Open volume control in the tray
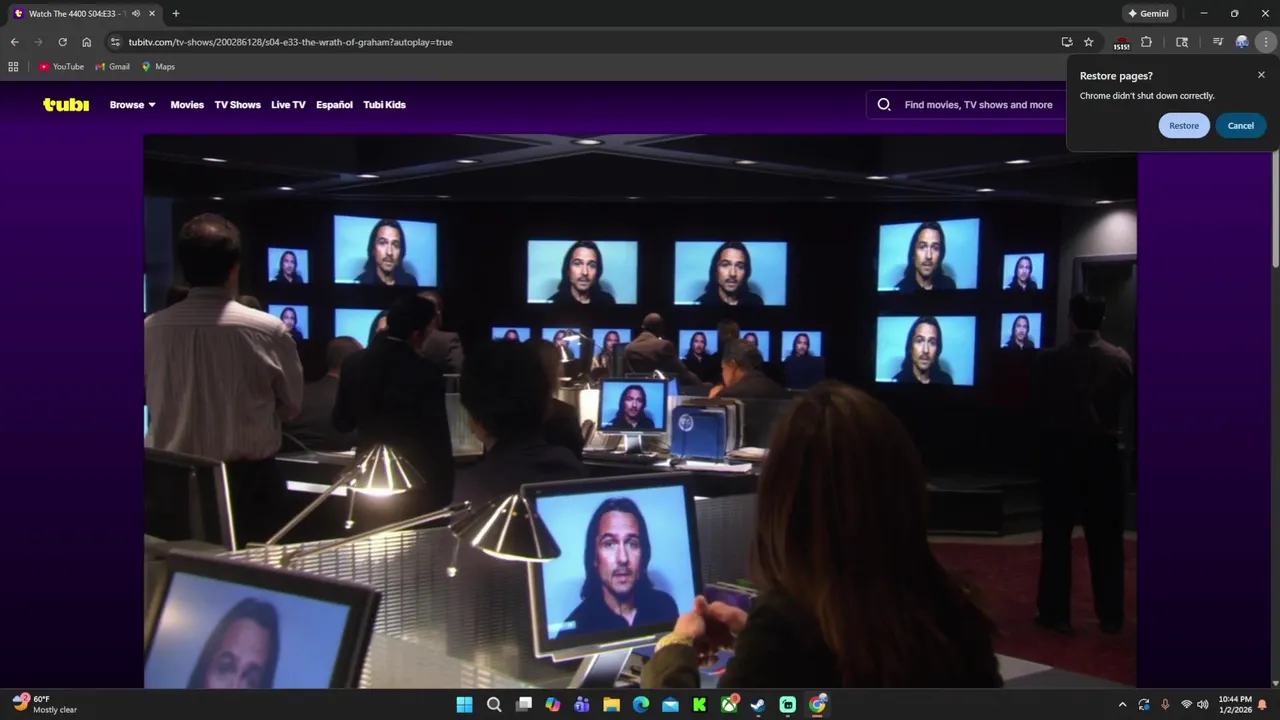Screen dimensions: 1280x720 coord(1202,705)
